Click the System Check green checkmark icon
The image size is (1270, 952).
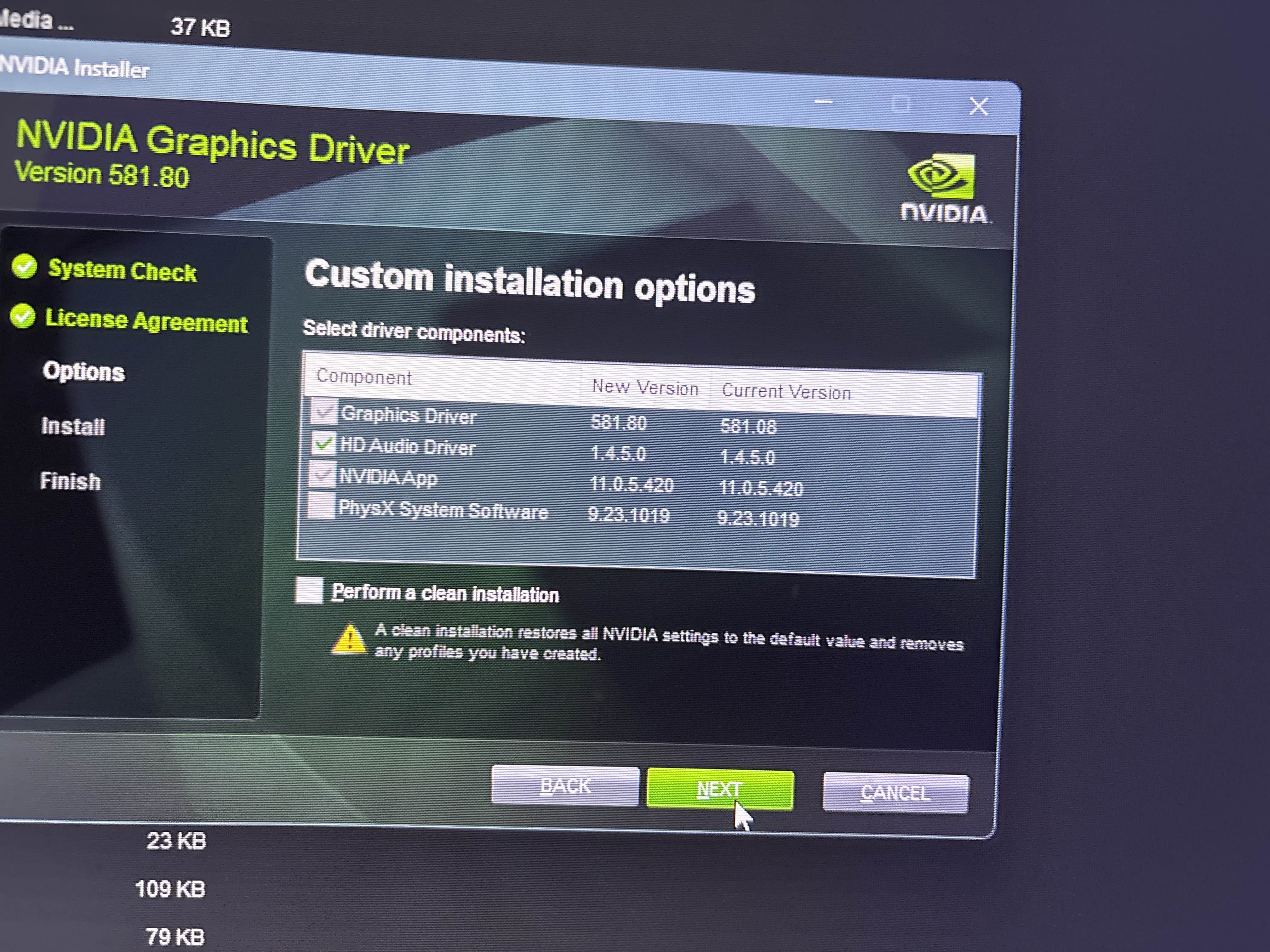pyautogui.click(x=25, y=266)
